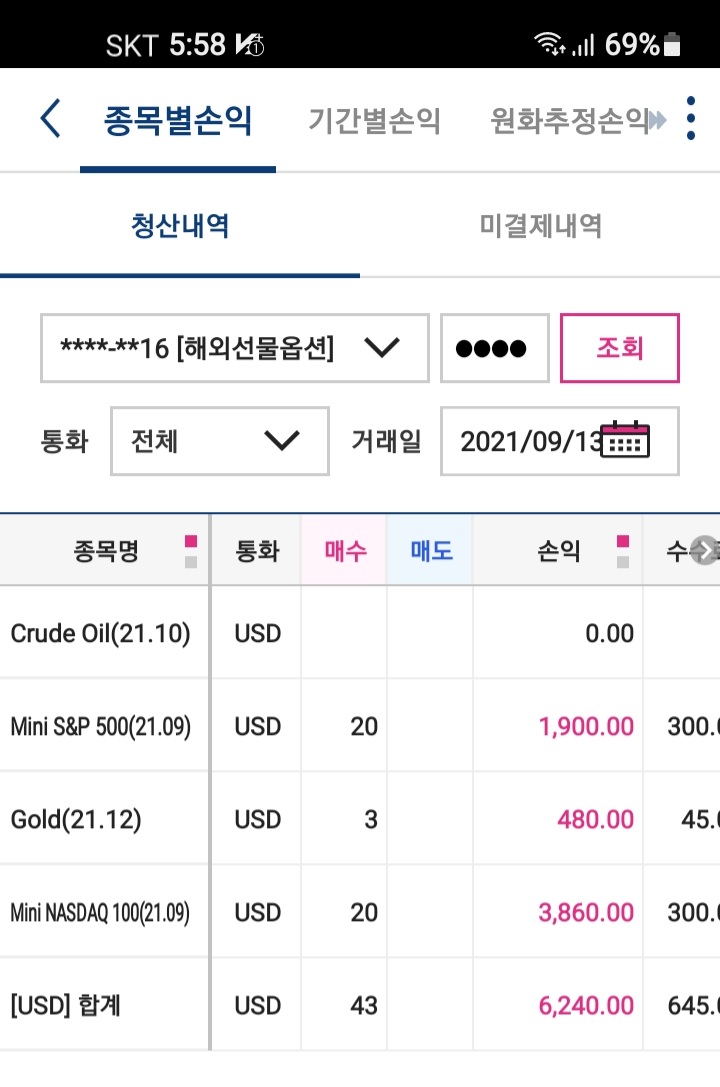Tap the battery indicator icon
Screen dimensions: 720x1087
point(671,44)
